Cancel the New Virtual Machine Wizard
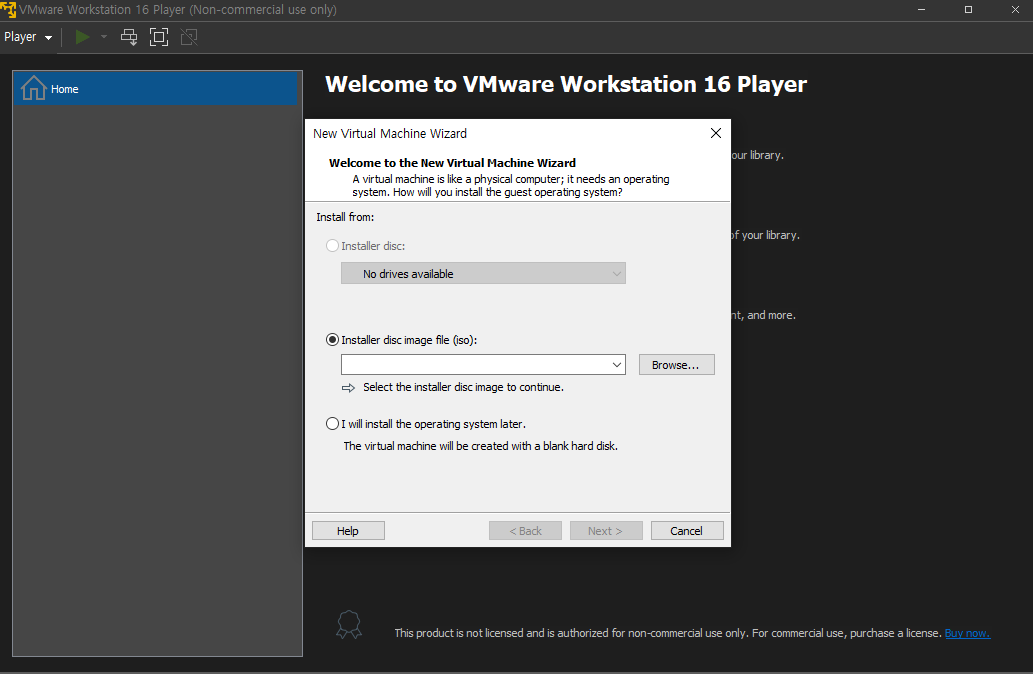This screenshot has height=674, width=1033. coord(686,530)
